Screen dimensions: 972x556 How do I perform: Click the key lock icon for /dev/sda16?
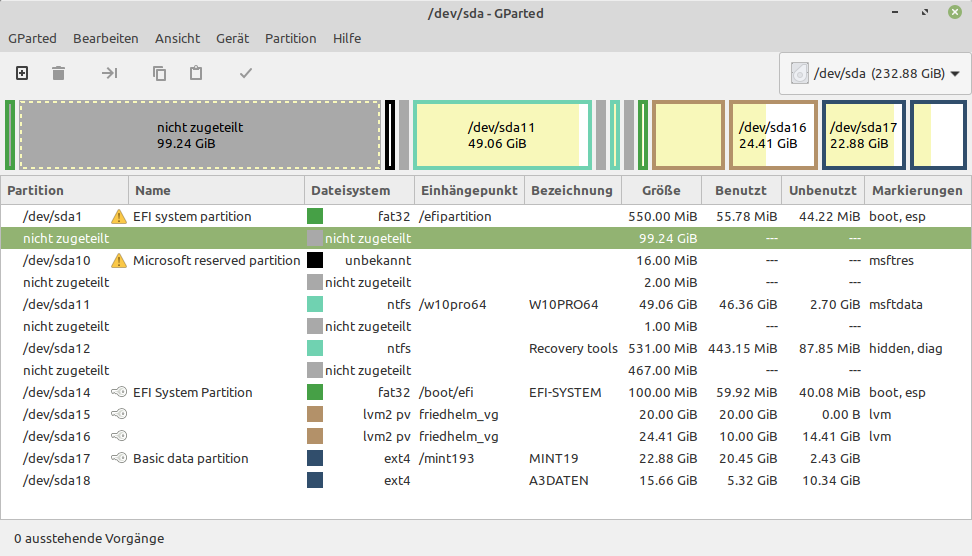coord(118,436)
